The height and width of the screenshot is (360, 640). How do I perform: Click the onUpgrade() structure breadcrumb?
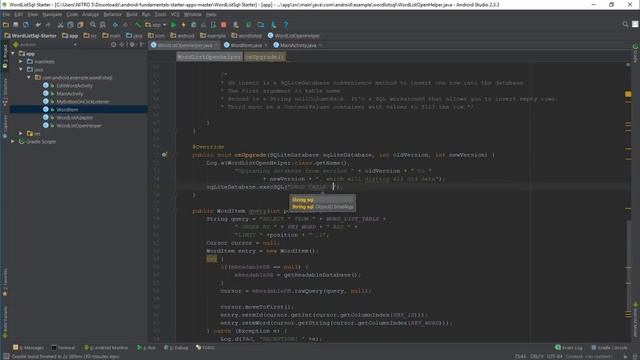(x=265, y=57)
